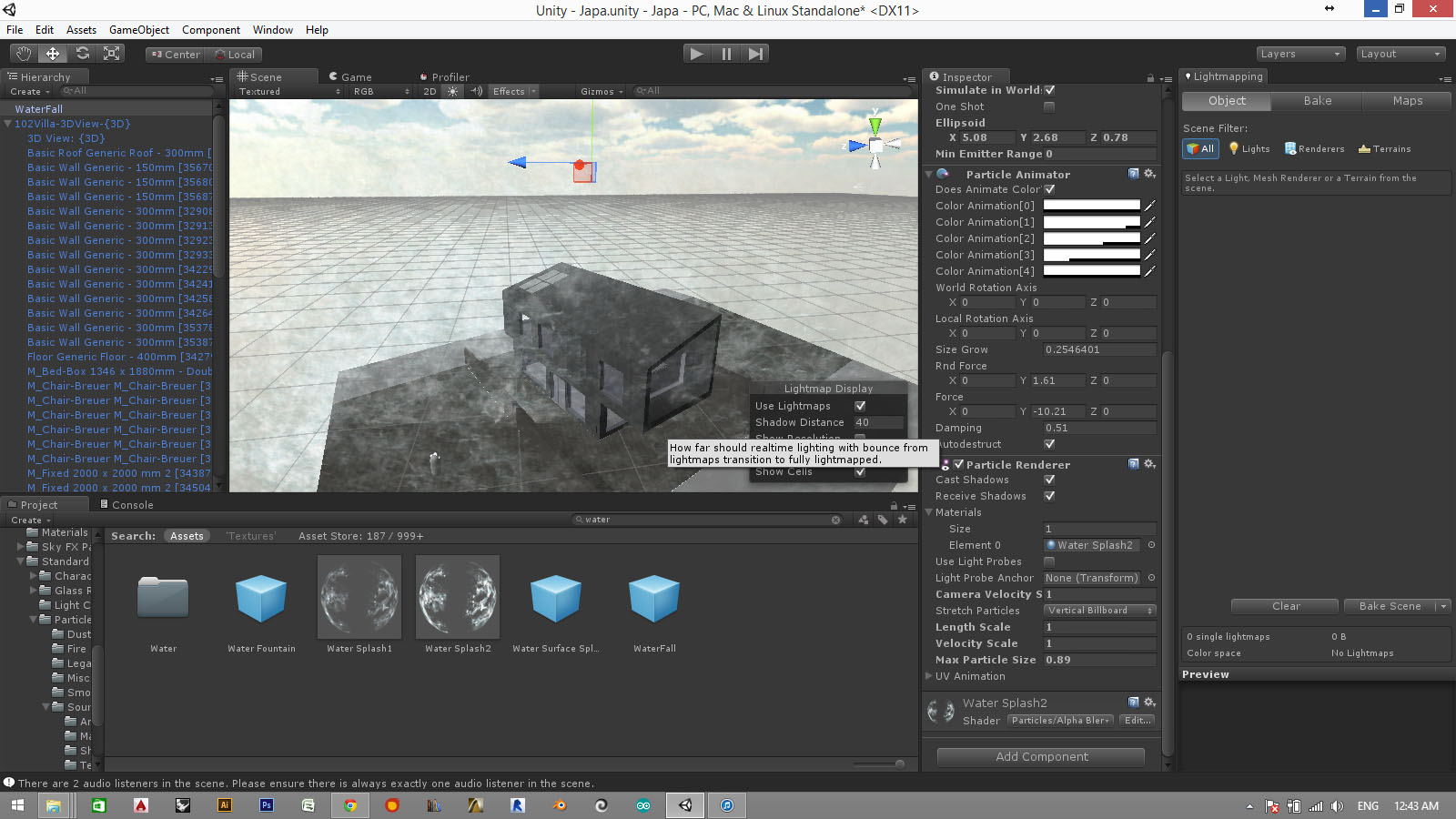Open Unity editor in taskbar
The image size is (1456, 819).
pos(686,805)
